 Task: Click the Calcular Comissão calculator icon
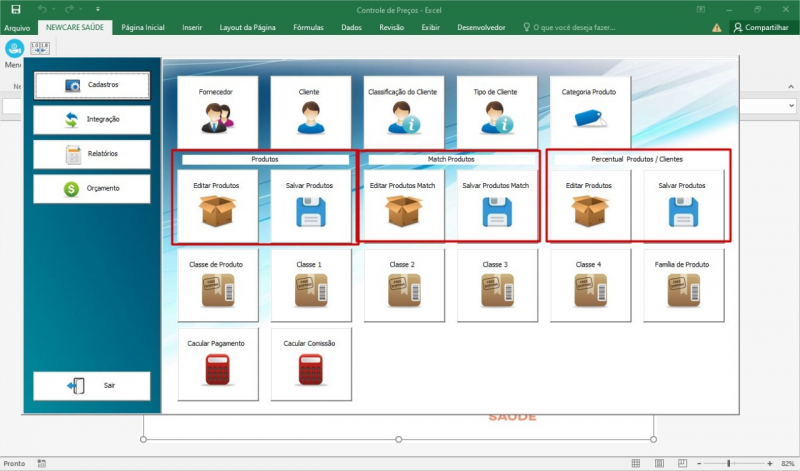coord(309,368)
